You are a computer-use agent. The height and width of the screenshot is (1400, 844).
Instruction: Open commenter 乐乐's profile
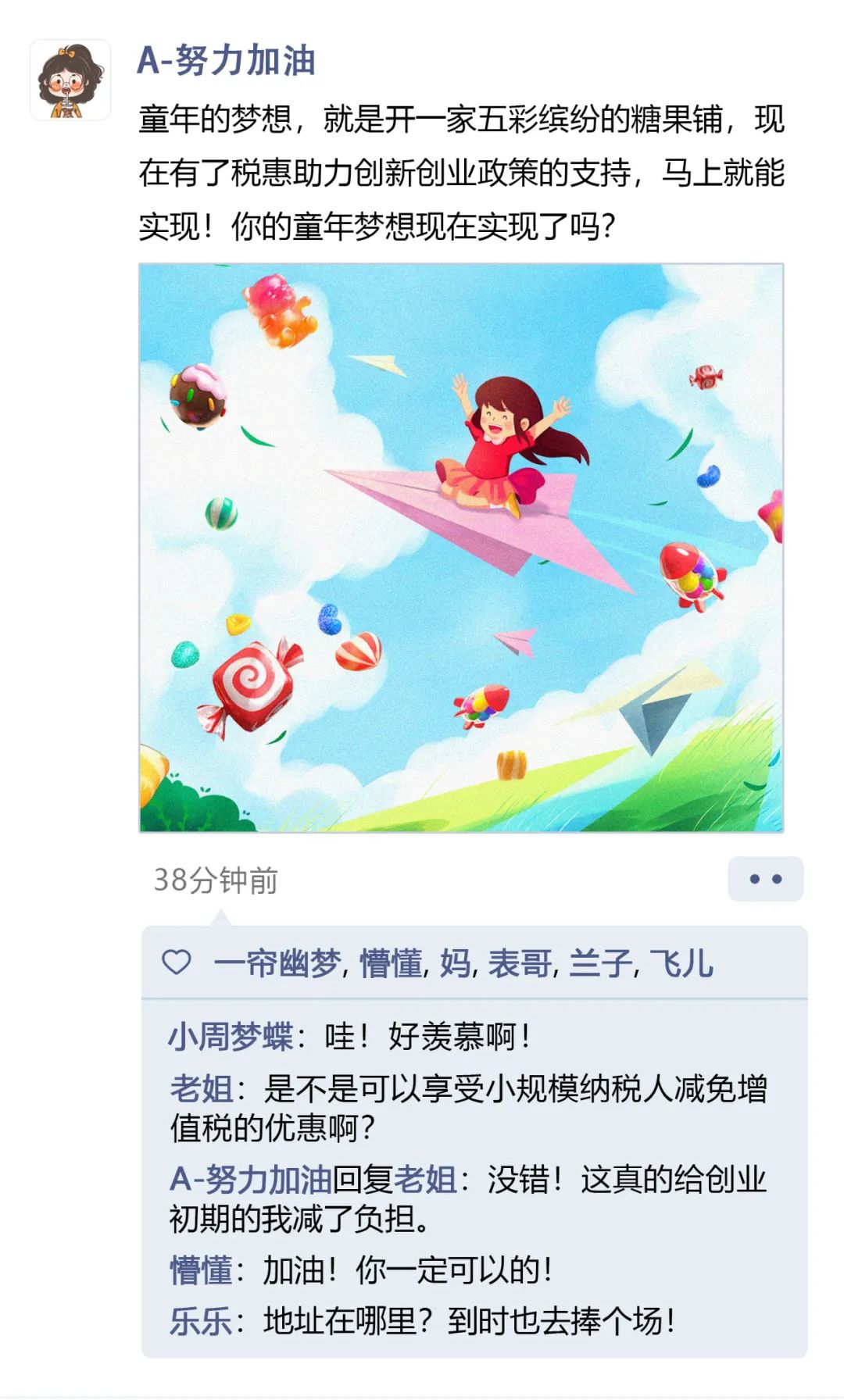[201, 1321]
